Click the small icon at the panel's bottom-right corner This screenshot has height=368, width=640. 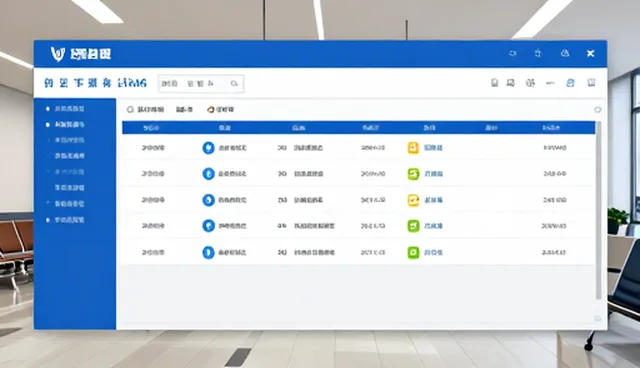click(598, 318)
